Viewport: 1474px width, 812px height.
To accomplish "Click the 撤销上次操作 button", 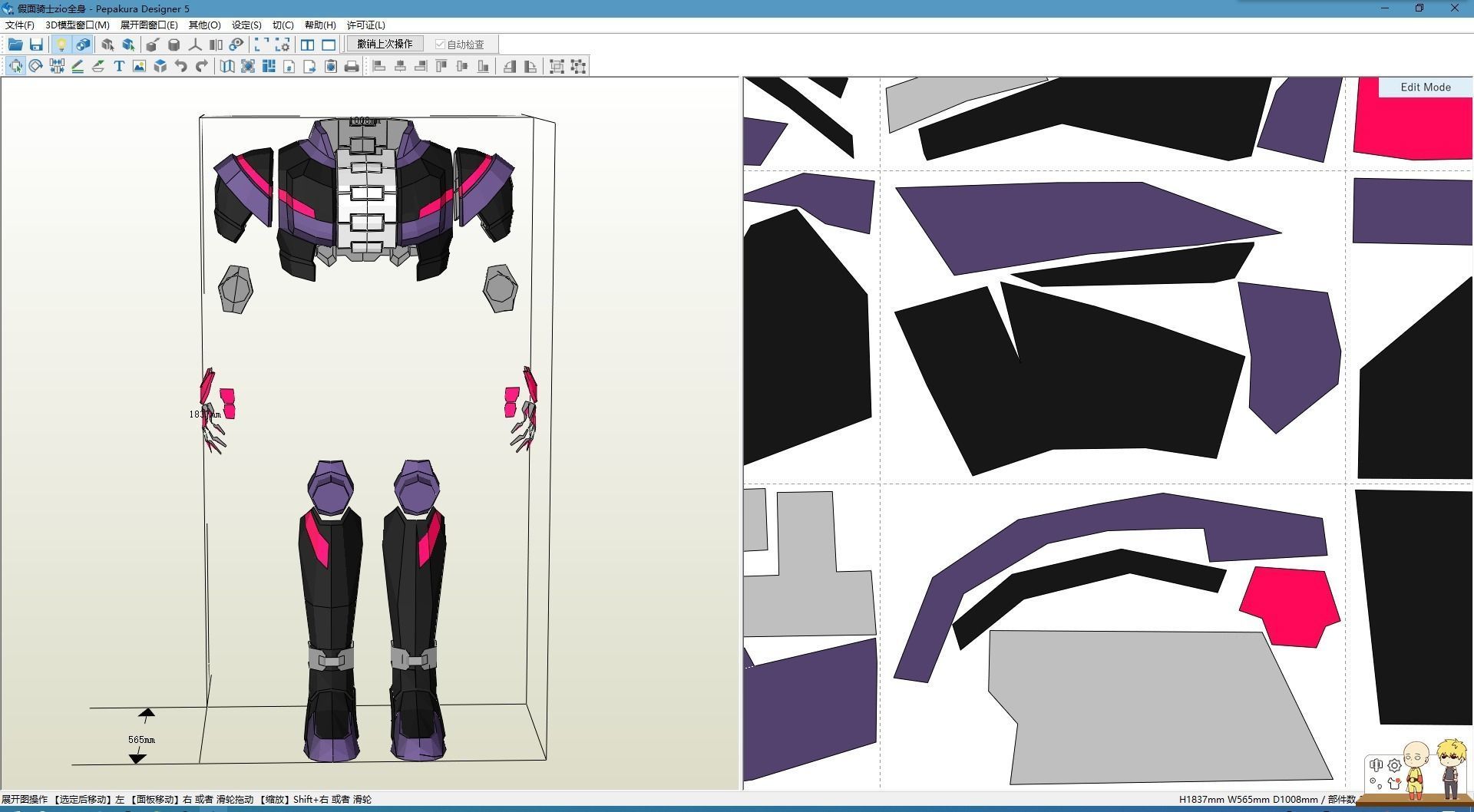I will coord(385,44).
